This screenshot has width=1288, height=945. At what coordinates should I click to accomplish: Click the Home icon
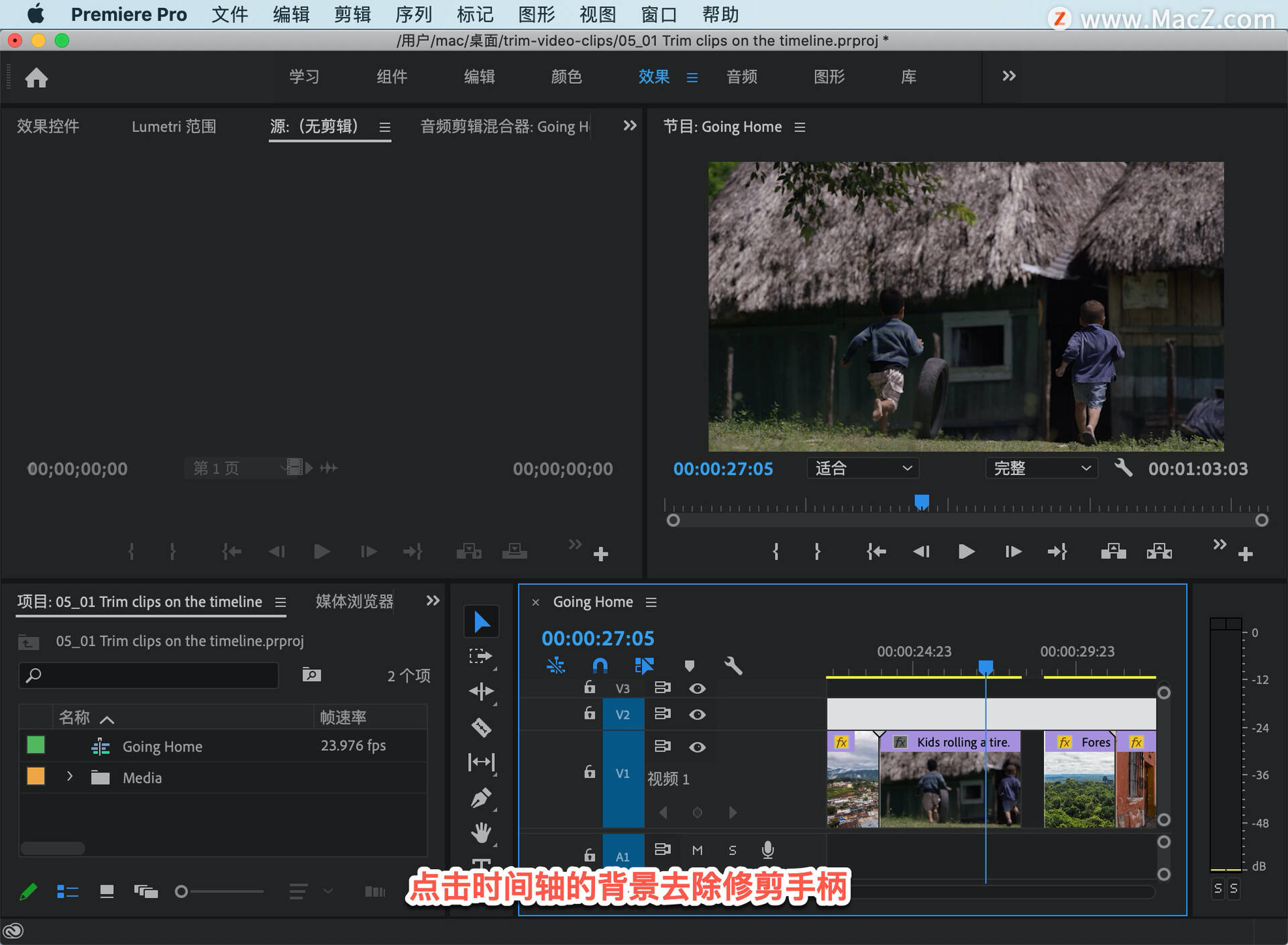[36, 78]
